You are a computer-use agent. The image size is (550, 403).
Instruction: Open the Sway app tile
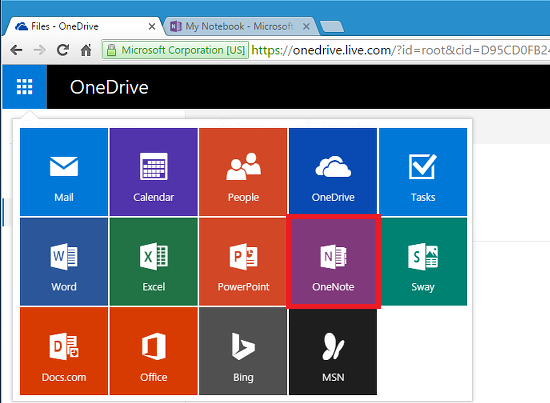(423, 262)
